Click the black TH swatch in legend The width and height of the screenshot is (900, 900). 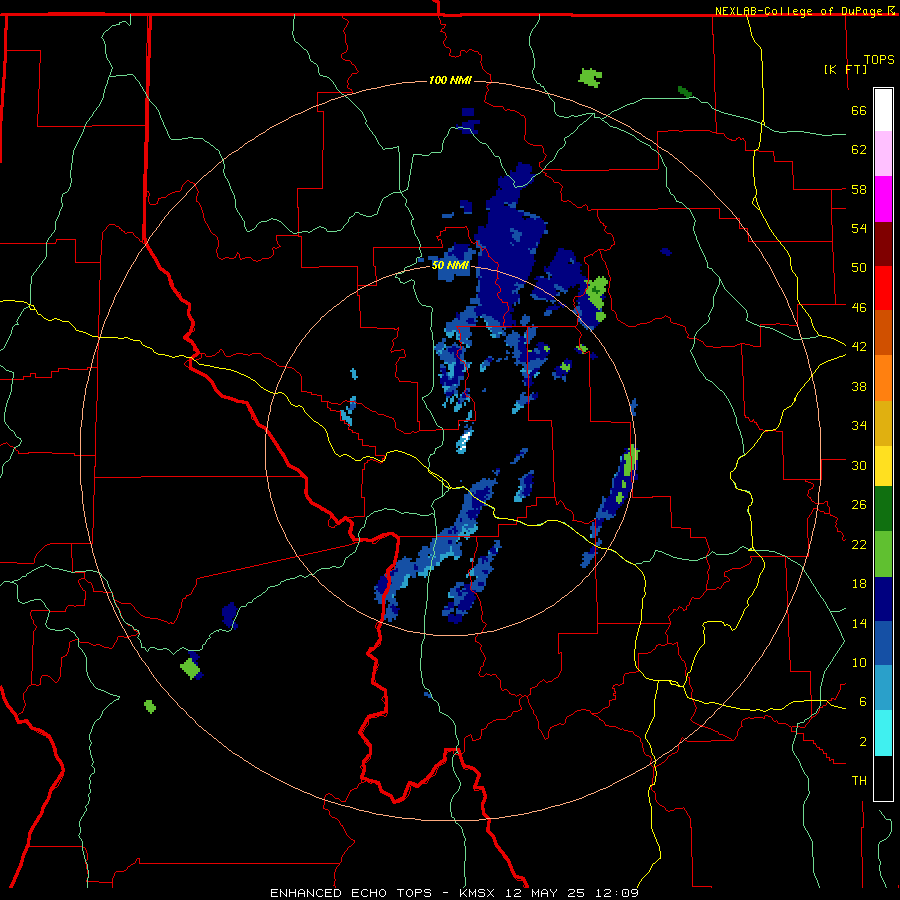coord(883,778)
